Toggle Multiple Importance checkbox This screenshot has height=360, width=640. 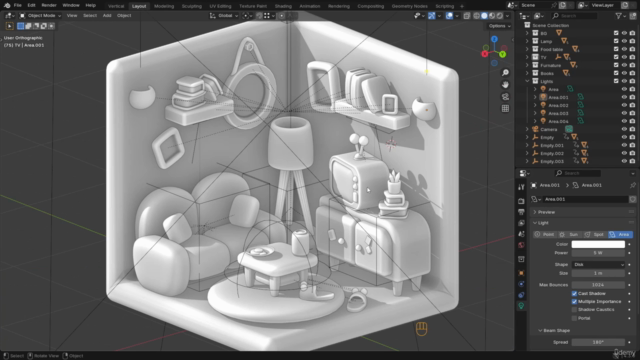point(574,302)
